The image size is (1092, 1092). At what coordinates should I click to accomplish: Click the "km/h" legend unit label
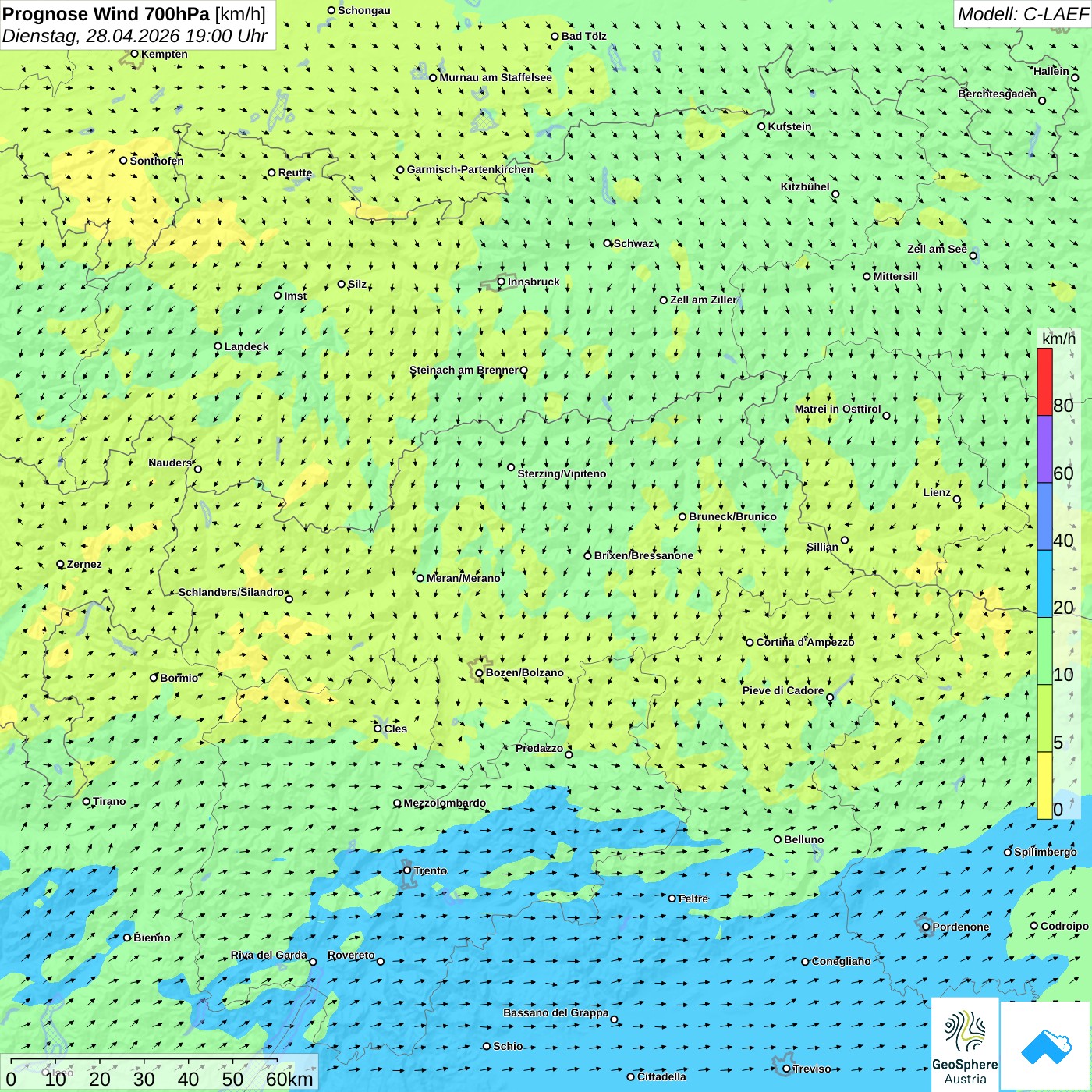(x=1058, y=339)
